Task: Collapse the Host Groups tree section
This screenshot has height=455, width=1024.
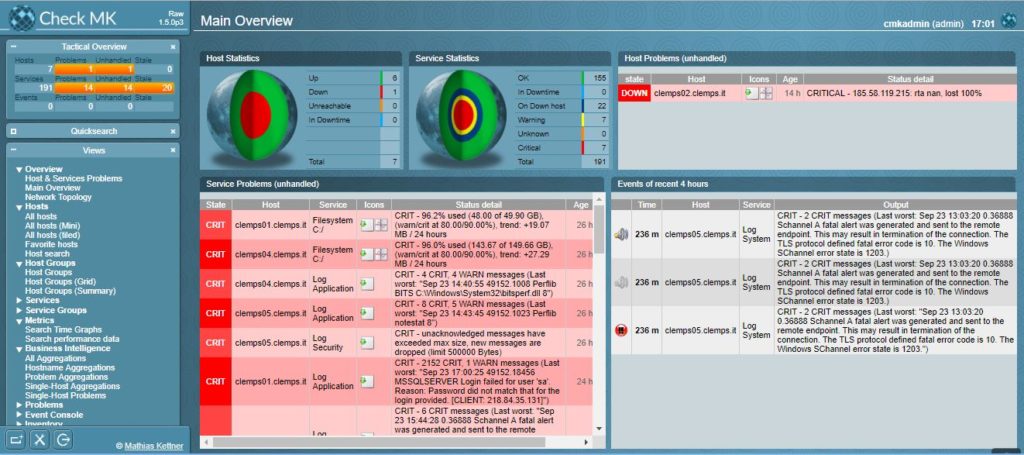Action: pyautogui.click(x=19, y=264)
